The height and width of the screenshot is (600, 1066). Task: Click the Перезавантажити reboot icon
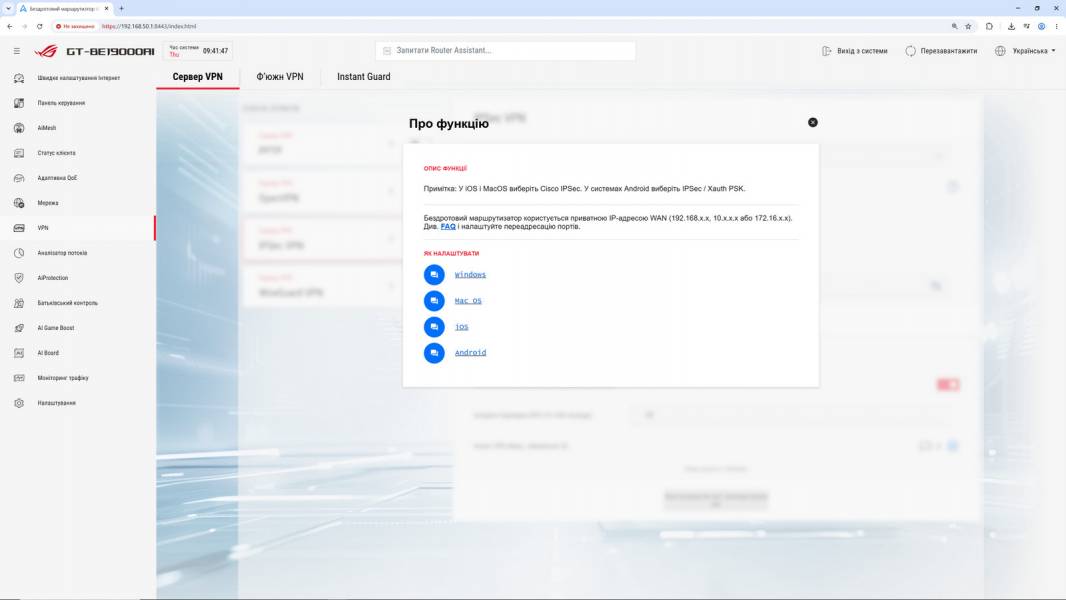point(910,51)
